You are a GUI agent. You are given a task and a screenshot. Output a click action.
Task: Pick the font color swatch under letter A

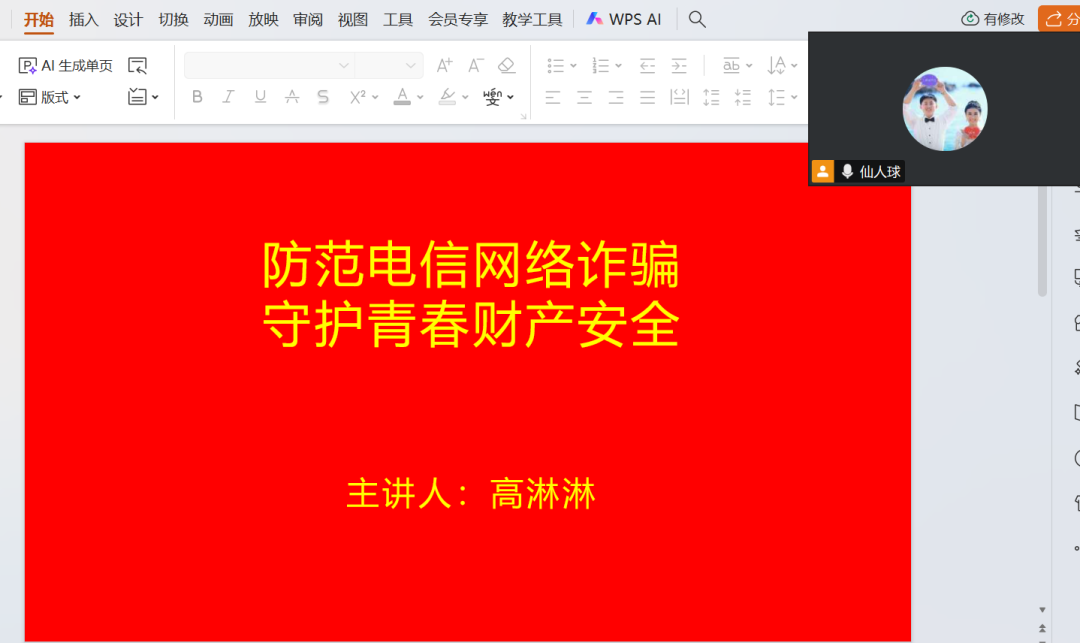[401, 97]
